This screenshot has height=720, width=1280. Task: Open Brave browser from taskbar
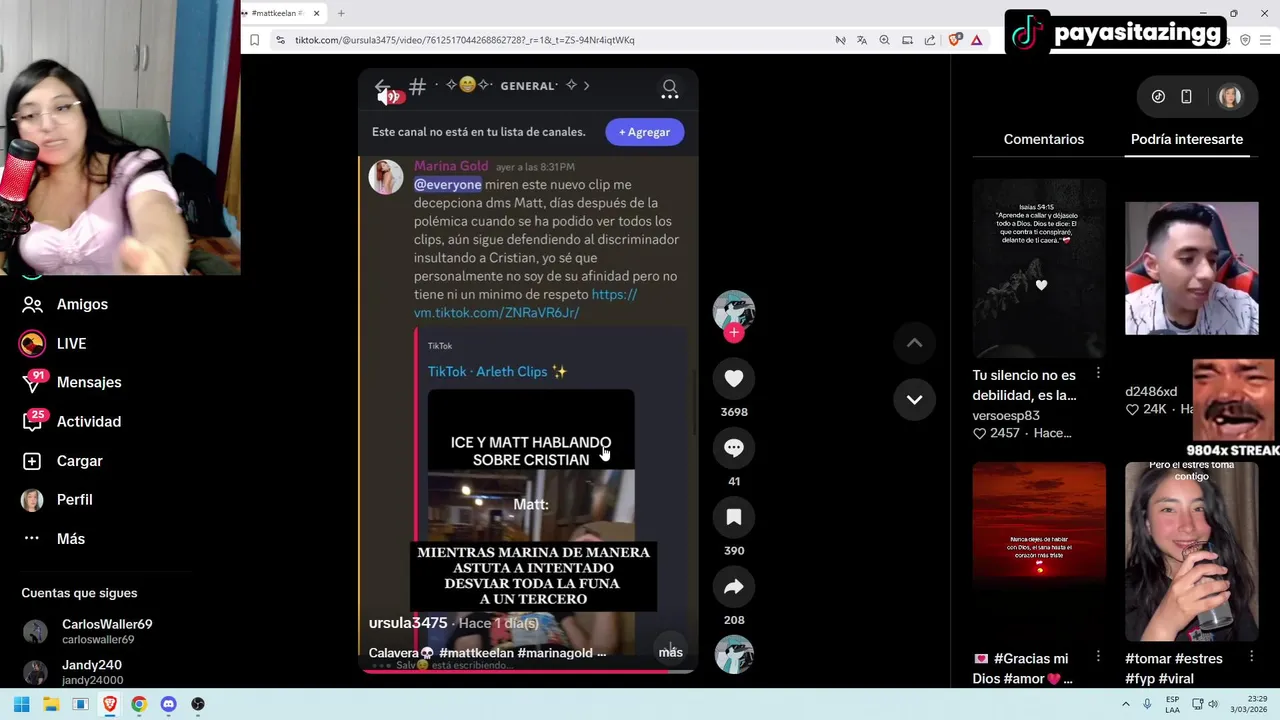pos(110,704)
